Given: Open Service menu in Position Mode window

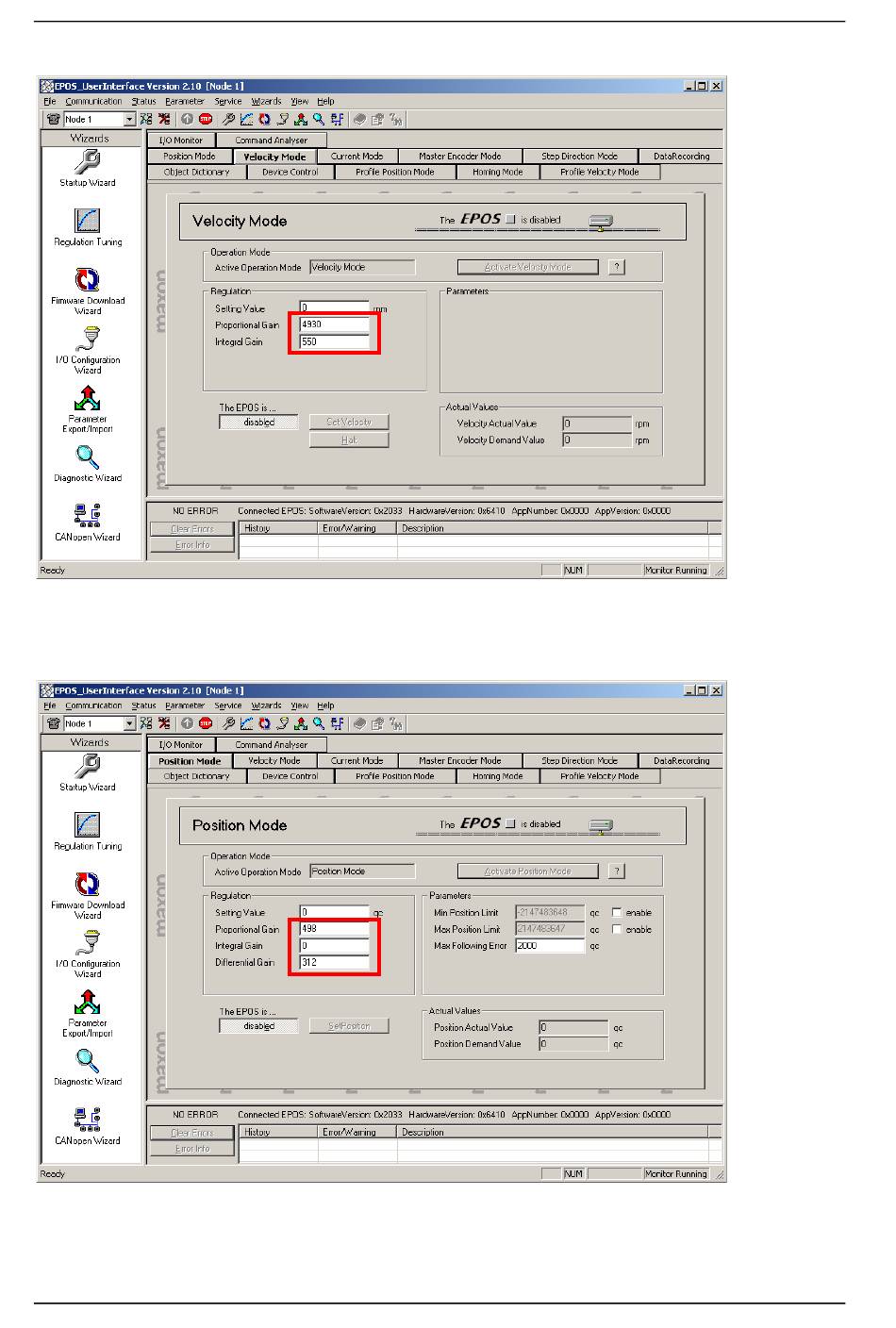Looking at the screenshot, I should [x=227, y=705].
